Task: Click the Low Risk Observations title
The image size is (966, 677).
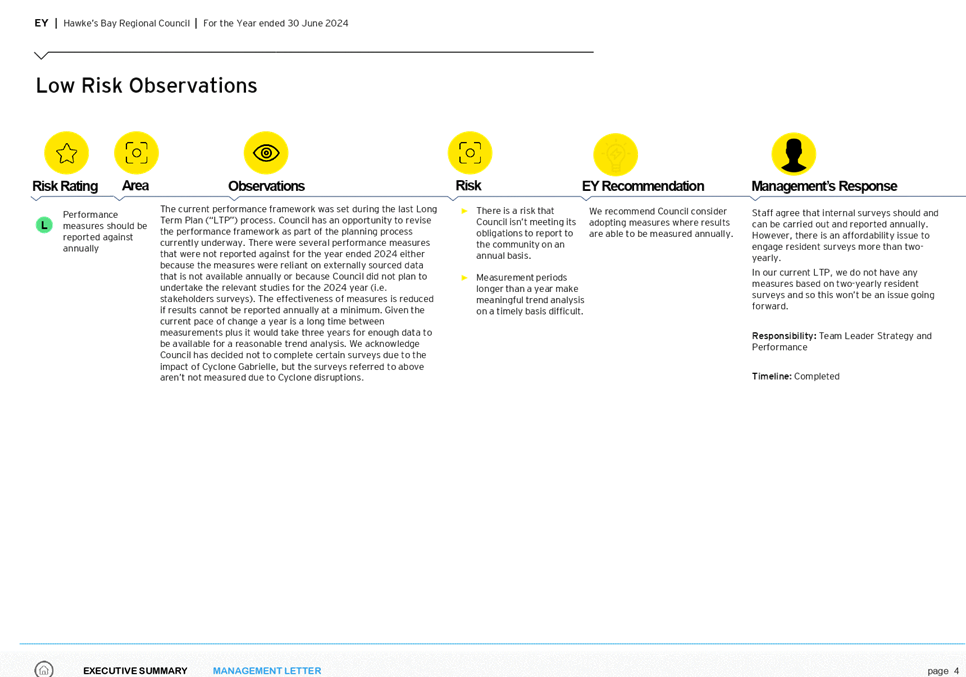Action: click(x=147, y=86)
